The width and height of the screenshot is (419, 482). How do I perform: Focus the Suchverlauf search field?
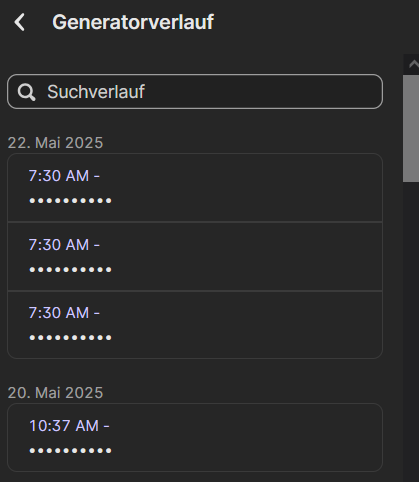point(195,92)
